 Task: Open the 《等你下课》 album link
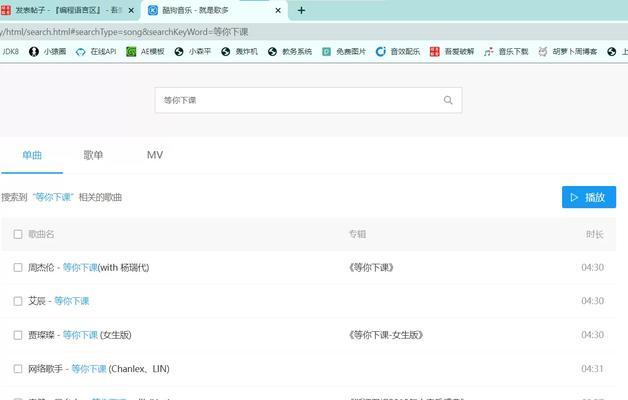point(371,267)
